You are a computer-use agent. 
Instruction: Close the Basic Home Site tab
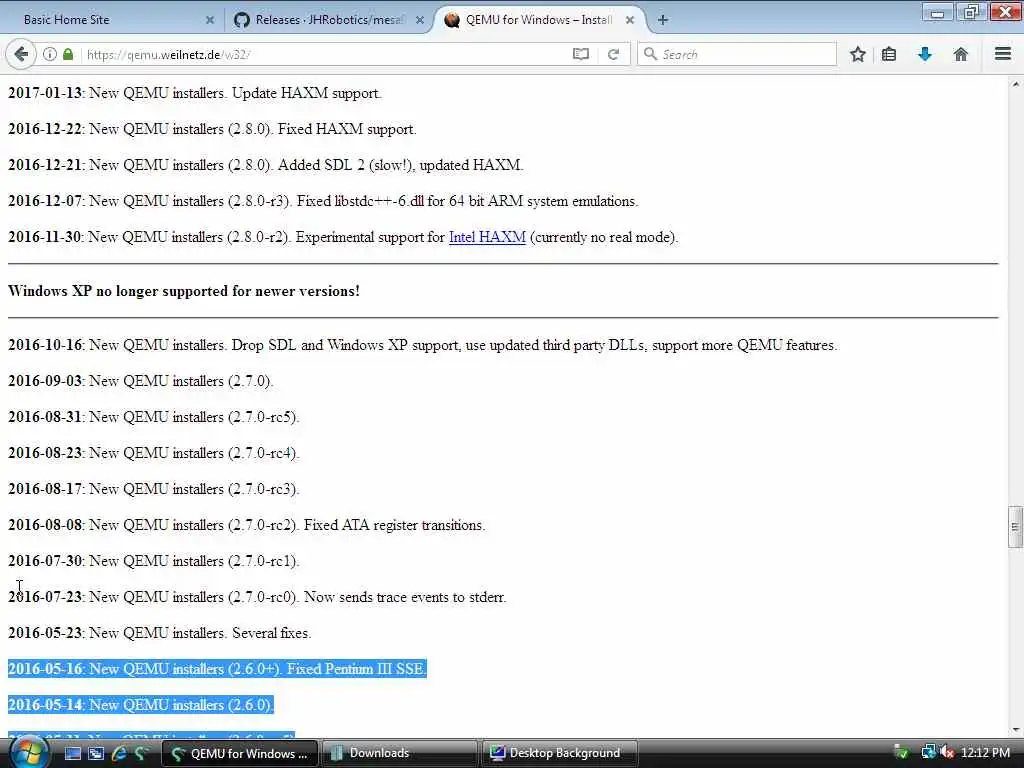210,20
